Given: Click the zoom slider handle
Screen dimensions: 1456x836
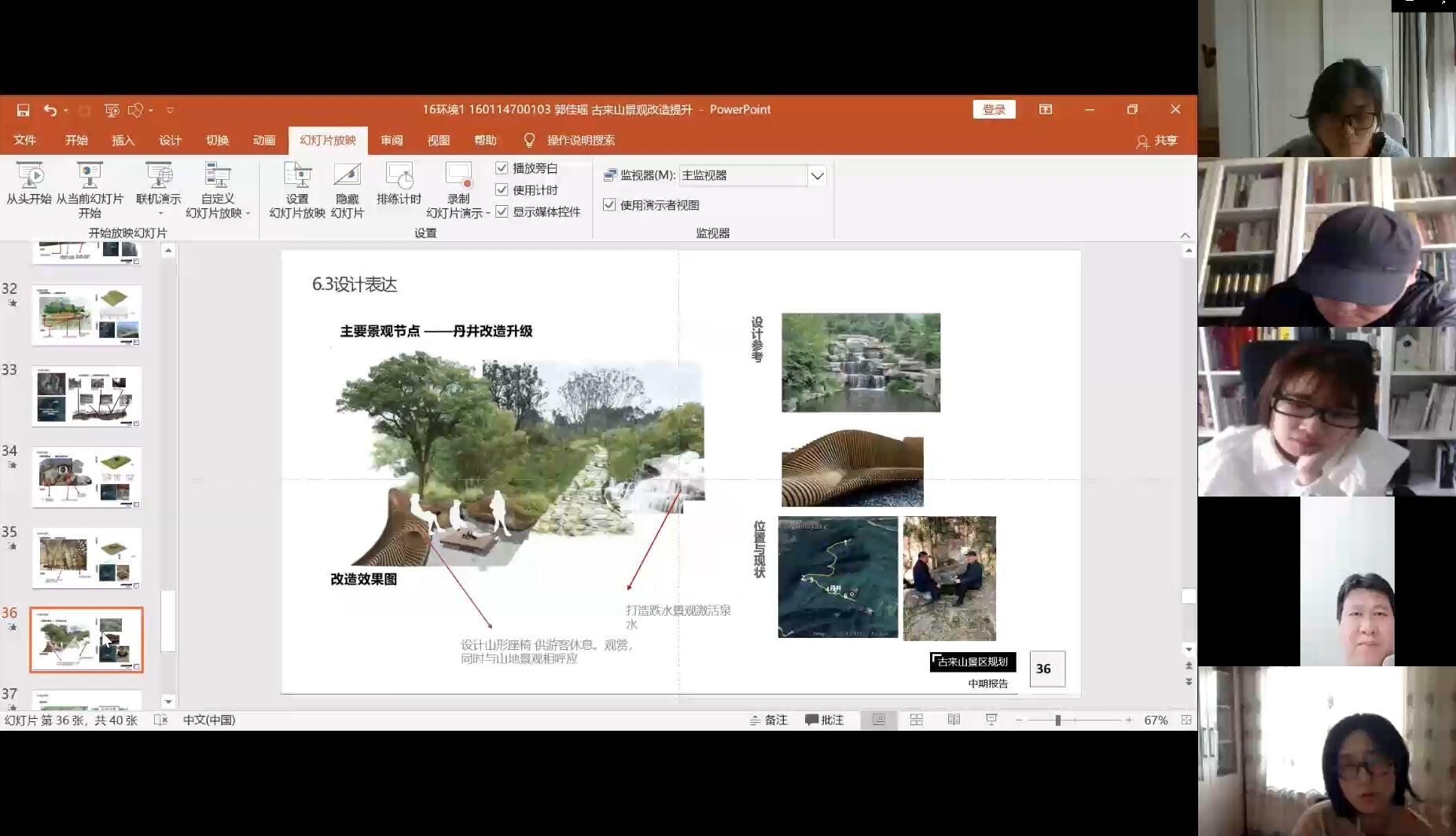Looking at the screenshot, I should pyautogui.click(x=1058, y=720).
